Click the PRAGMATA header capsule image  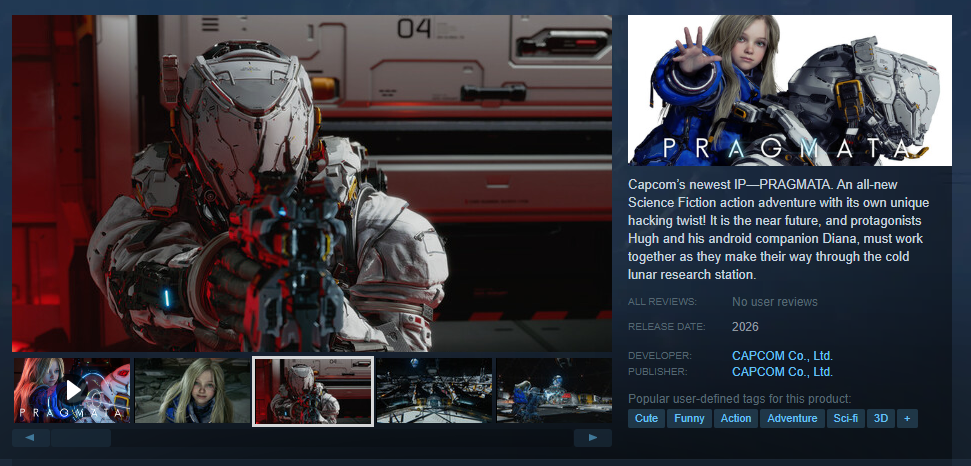point(790,90)
